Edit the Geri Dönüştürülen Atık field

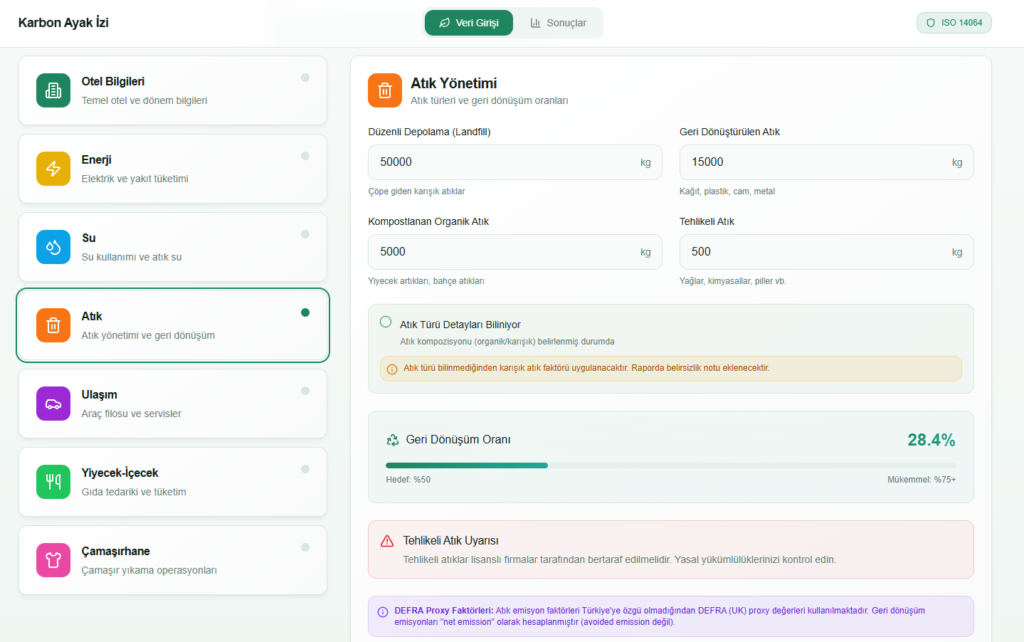click(810, 162)
